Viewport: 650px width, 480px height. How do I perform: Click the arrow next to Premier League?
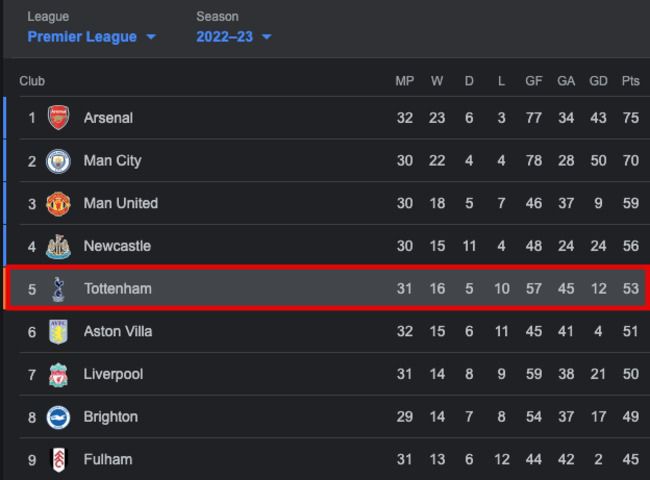151,37
